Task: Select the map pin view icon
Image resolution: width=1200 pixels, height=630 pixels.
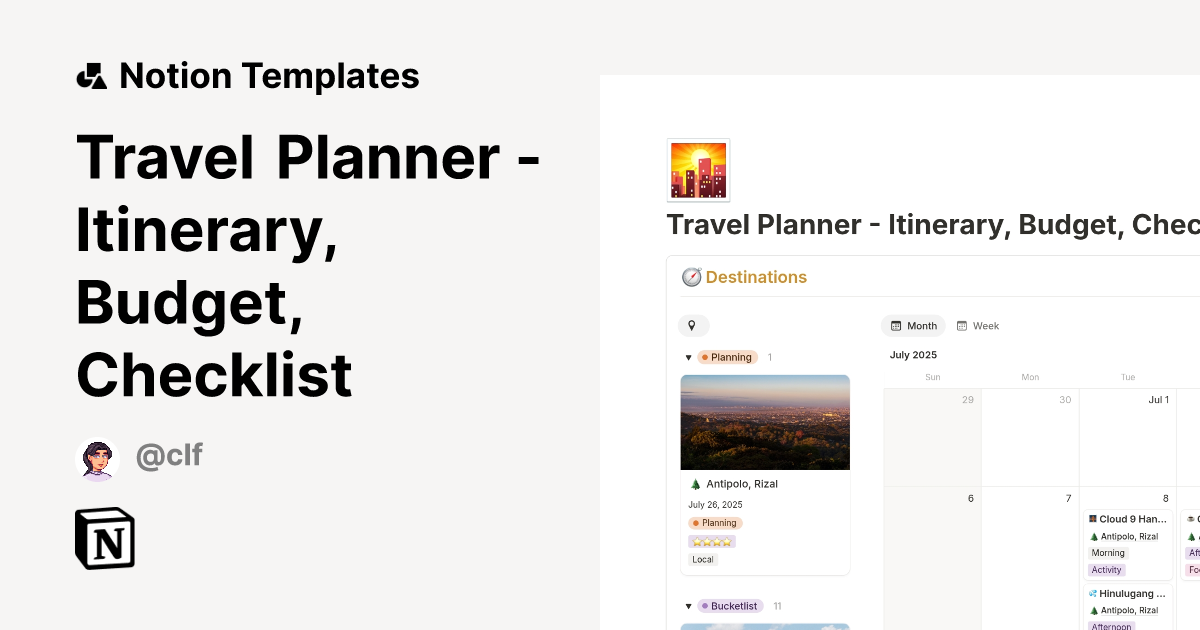Action: click(x=692, y=326)
